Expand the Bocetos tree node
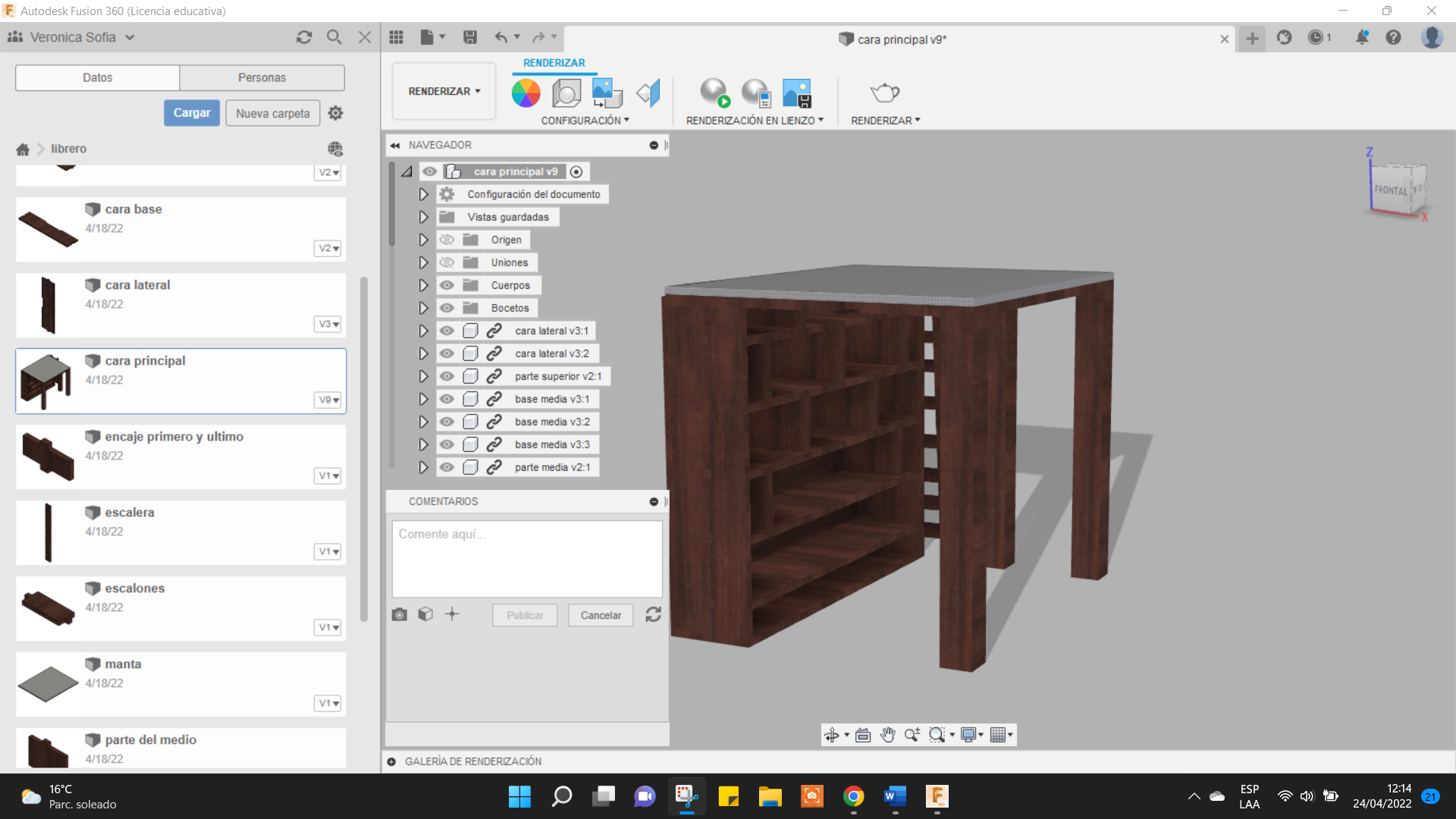The height and width of the screenshot is (819, 1456). click(423, 308)
